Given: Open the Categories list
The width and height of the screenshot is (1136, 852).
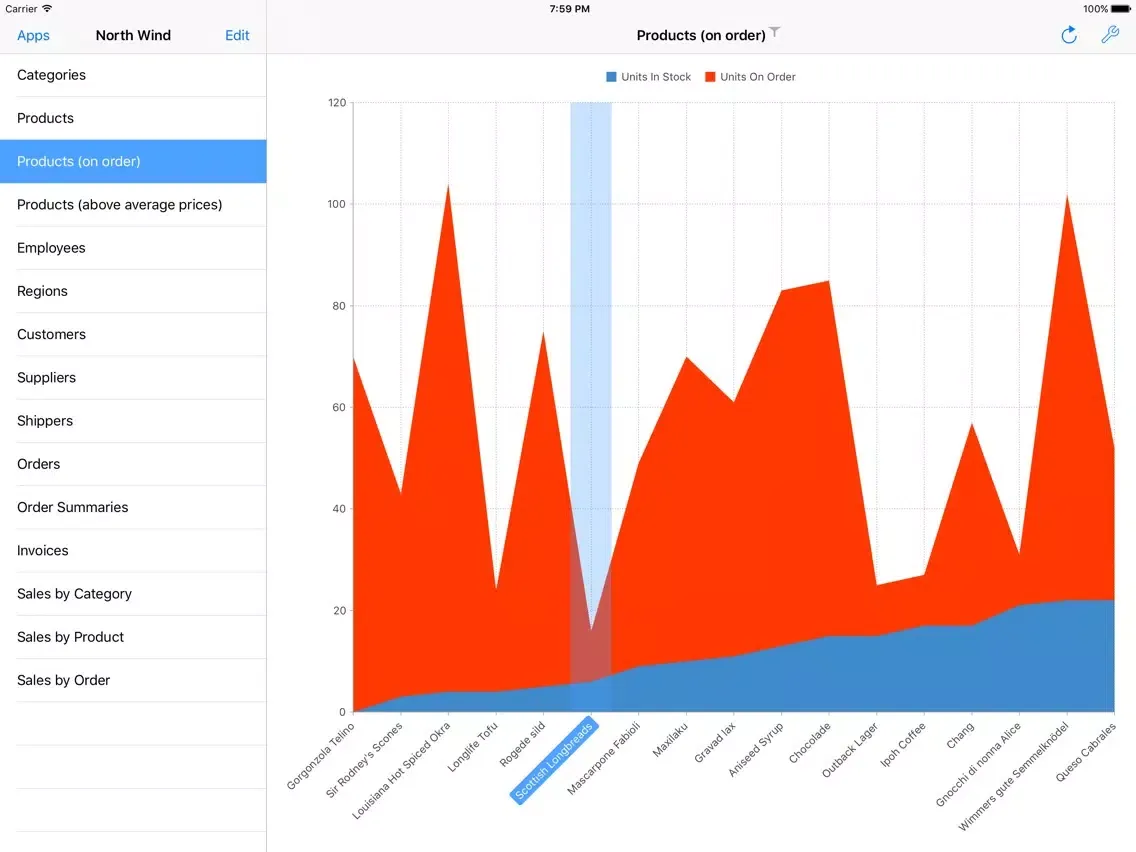Looking at the screenshot, I should (x=133, y=75).
